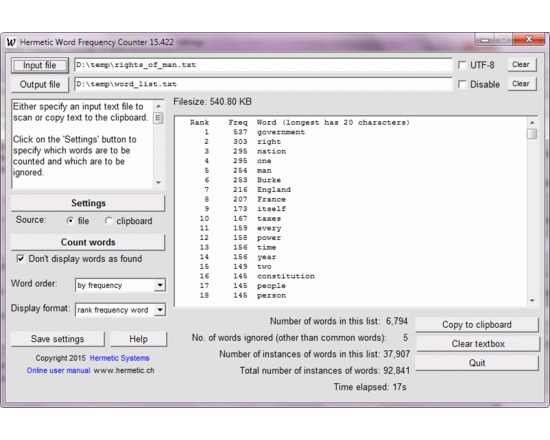Open the Settings dialog
Image resolution: width=550 pixels, height=440 pixels.
tap(88, 203)
